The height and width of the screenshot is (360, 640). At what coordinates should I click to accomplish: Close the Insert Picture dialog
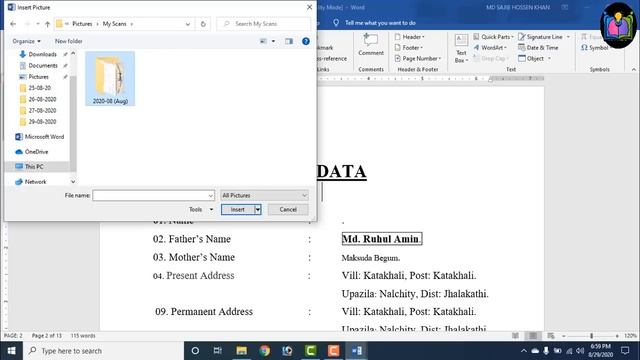click(309, 7)
